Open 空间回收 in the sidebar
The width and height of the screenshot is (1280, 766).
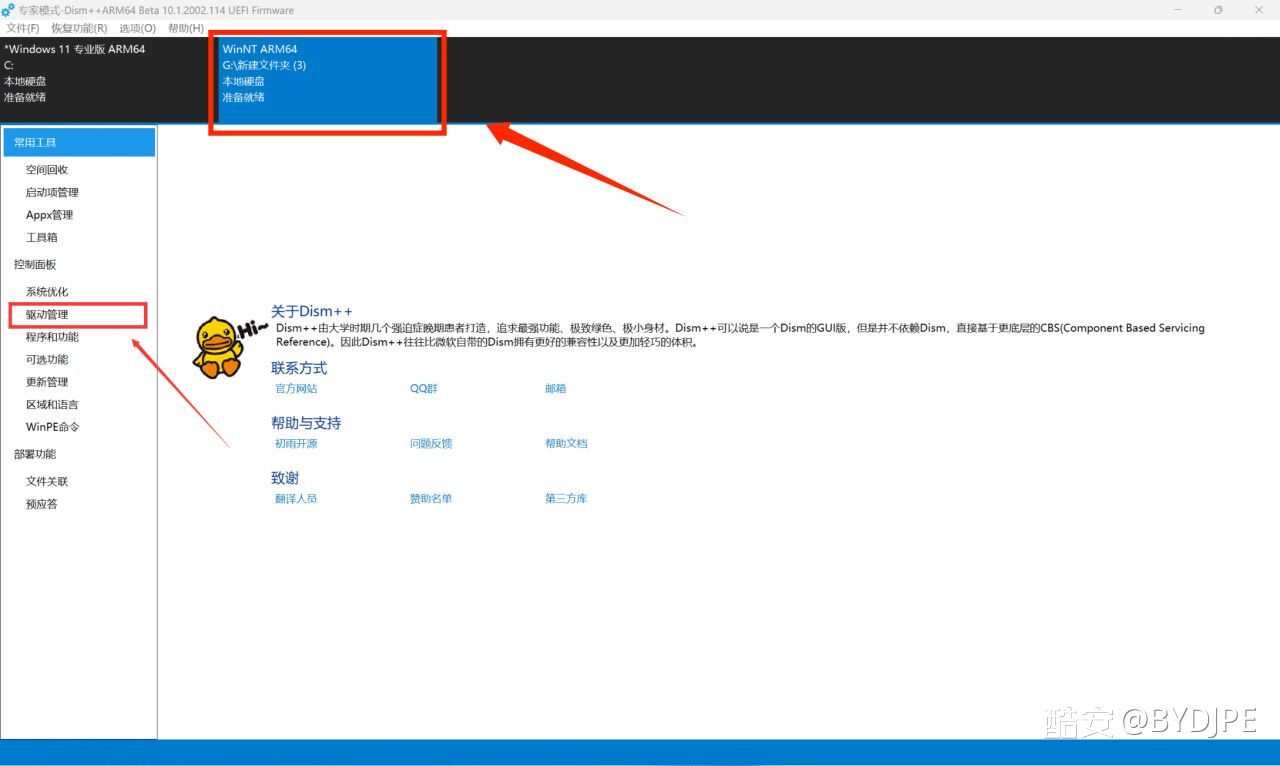47,170
